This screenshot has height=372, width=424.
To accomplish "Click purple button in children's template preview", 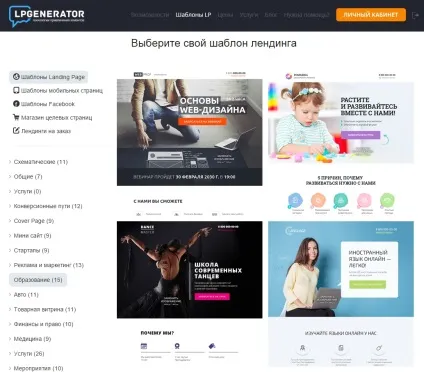I will coord(360,135).
